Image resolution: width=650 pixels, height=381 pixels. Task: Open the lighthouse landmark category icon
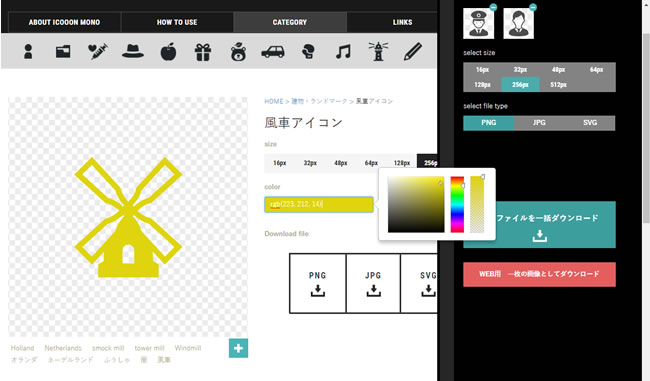[378, 51]
